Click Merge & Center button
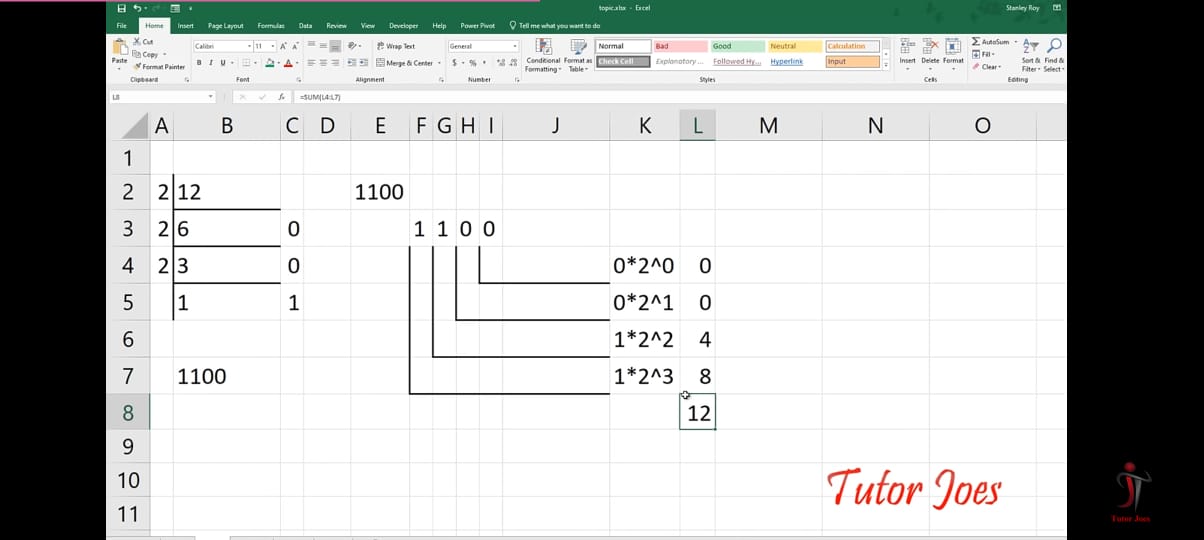1204x540 pixels. point(405,63)
